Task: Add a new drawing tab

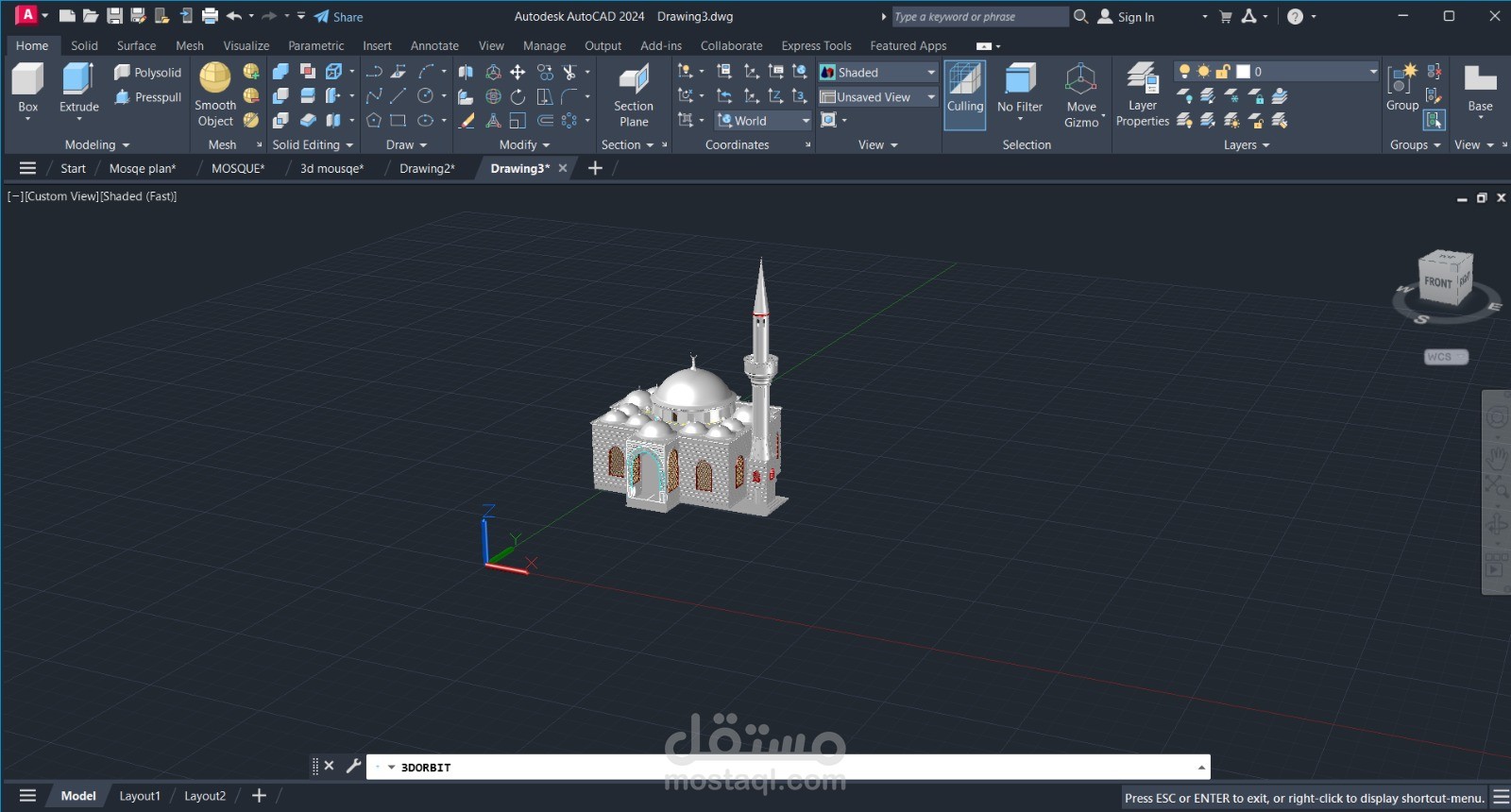Action: [595, 168]
